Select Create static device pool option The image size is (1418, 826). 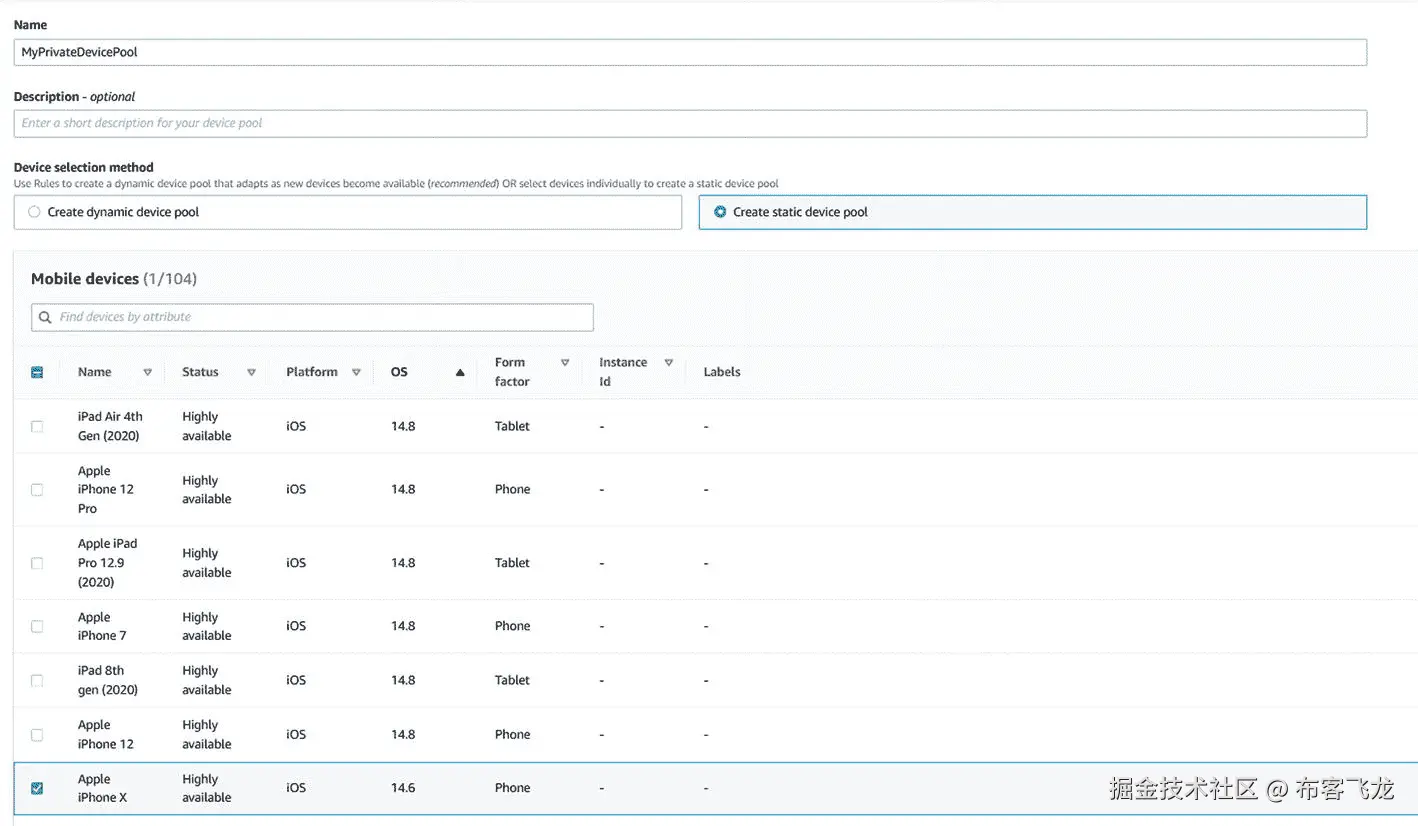[x=1032, y=212]
